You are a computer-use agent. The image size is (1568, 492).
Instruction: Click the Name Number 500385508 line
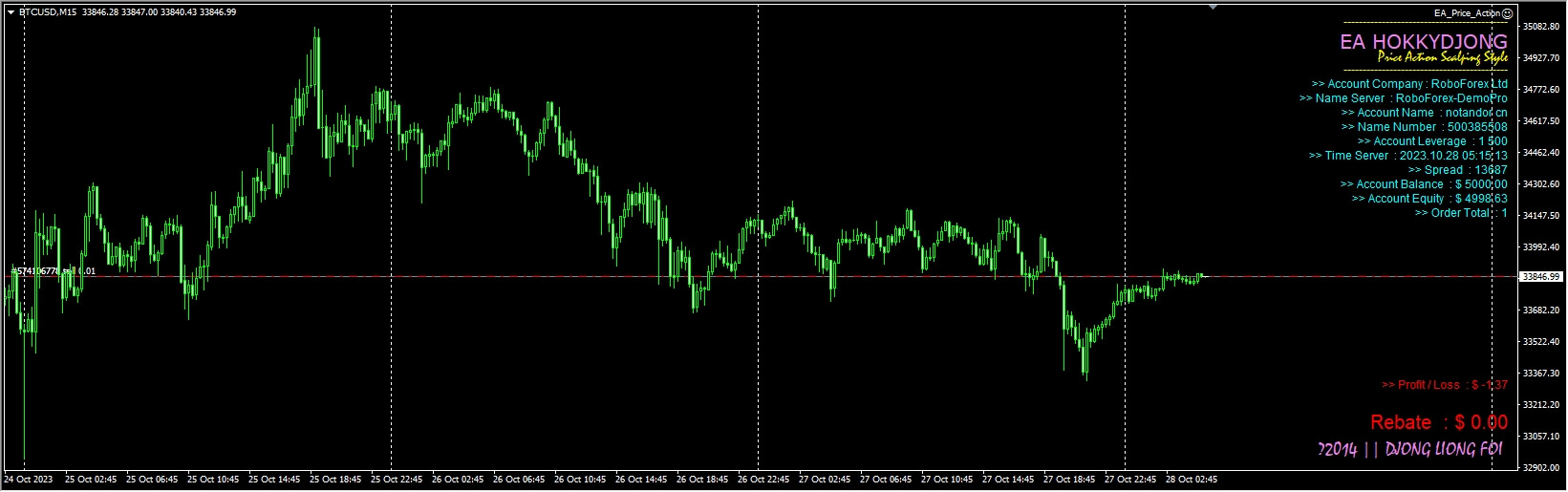tap(1424, 127)
